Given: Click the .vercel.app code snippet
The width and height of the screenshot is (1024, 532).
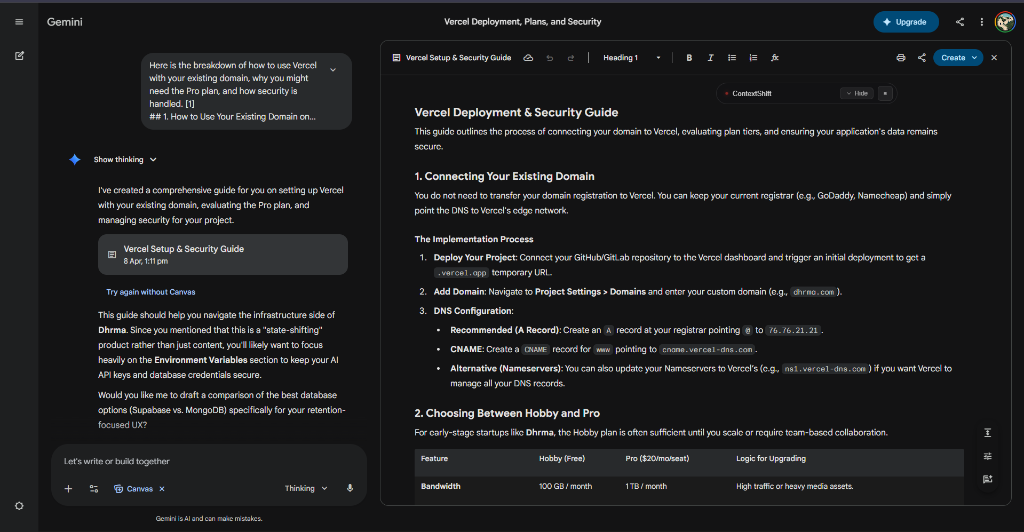Looking at the screenshot, I should coord(461,273).
